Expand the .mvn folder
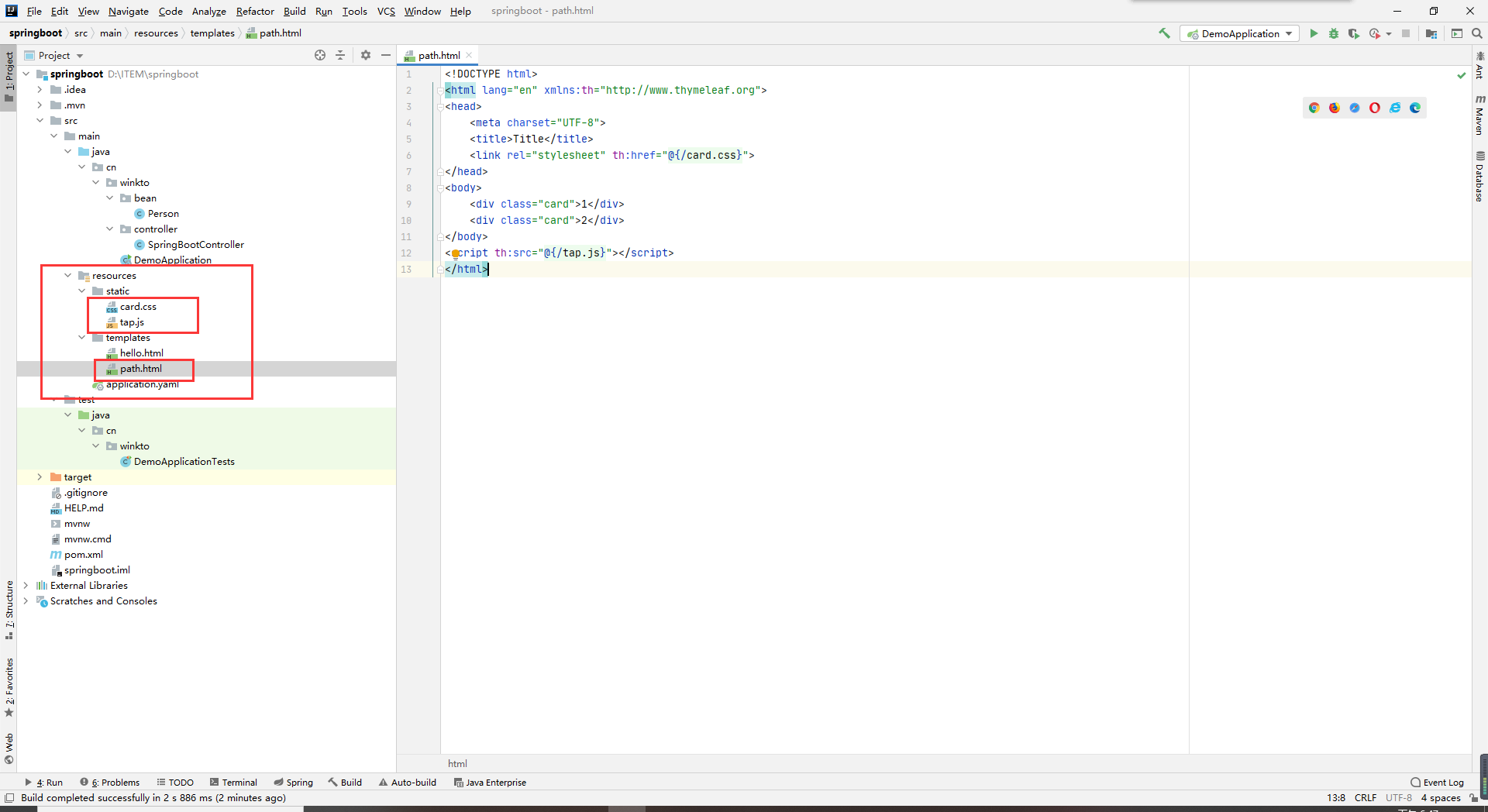 point(40,105)
